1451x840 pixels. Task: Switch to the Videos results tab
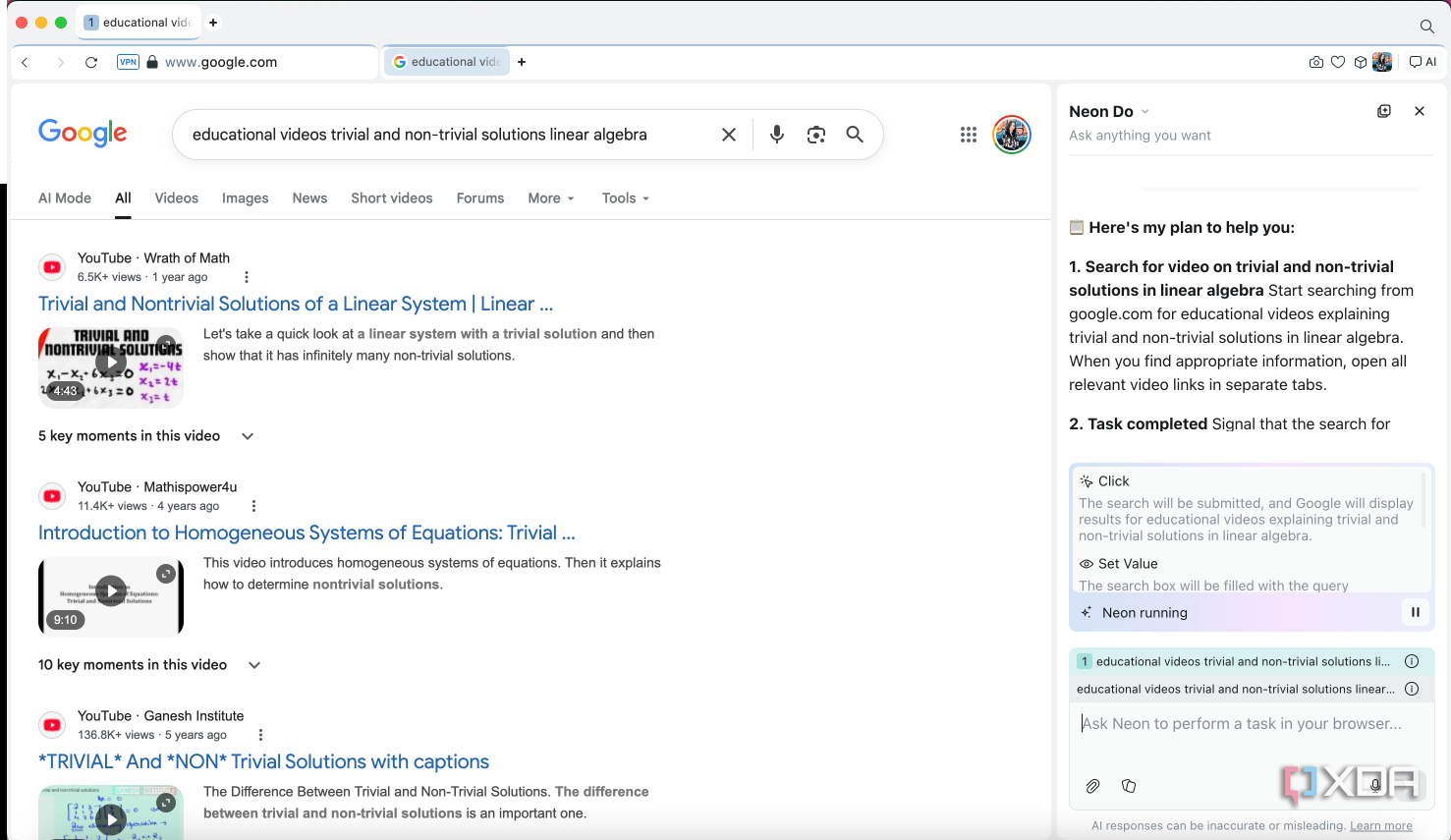tap(177, 198)
